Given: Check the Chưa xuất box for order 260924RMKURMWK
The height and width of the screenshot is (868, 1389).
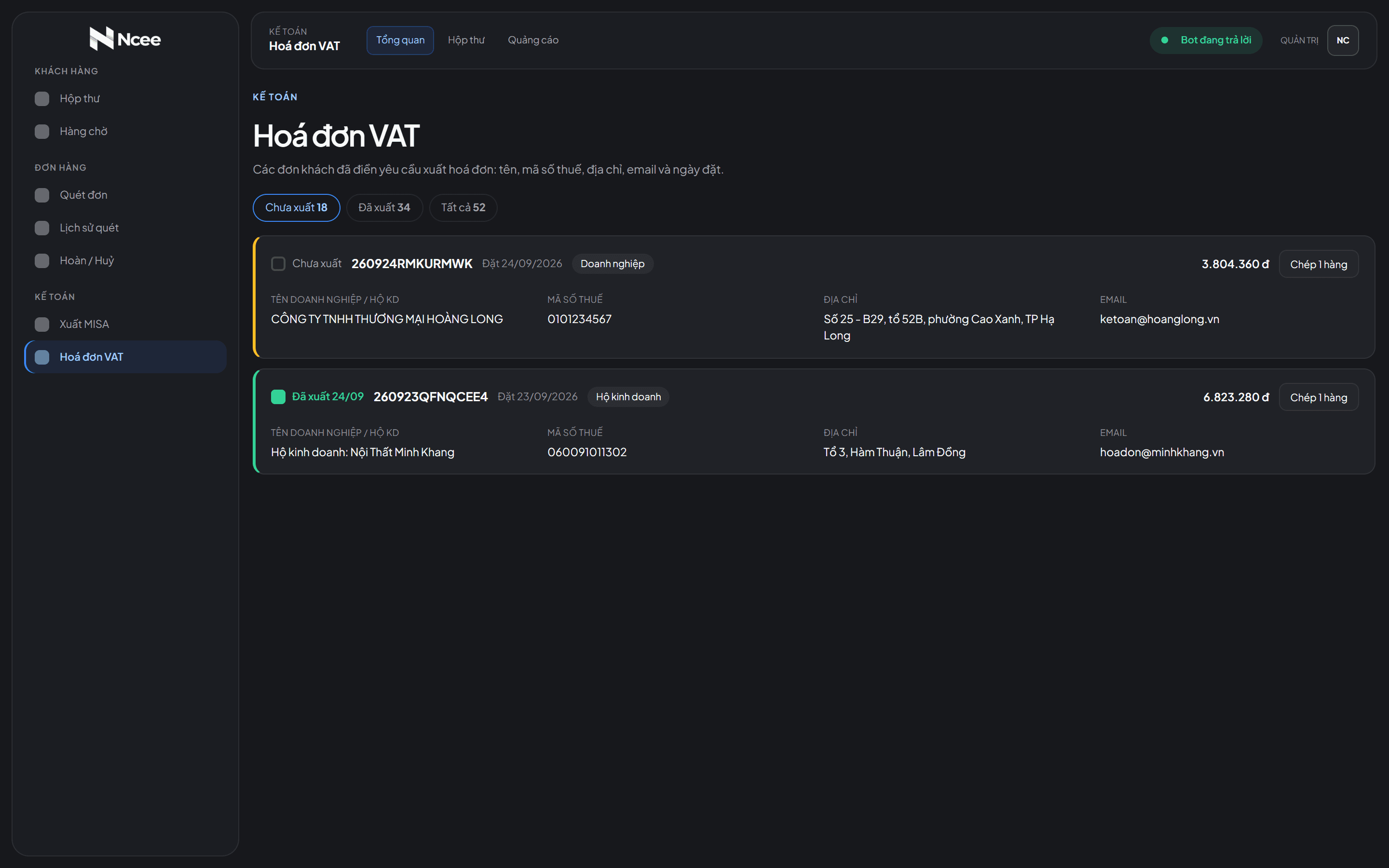Looking at the screenshot, I should pyautogui.click(x=278, y=263).
